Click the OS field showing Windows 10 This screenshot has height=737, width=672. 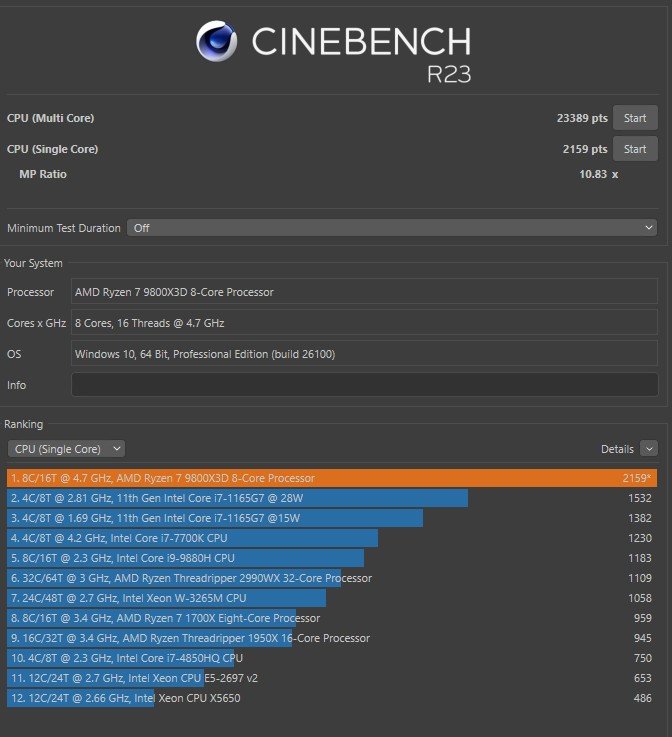(x=364, y=353)
